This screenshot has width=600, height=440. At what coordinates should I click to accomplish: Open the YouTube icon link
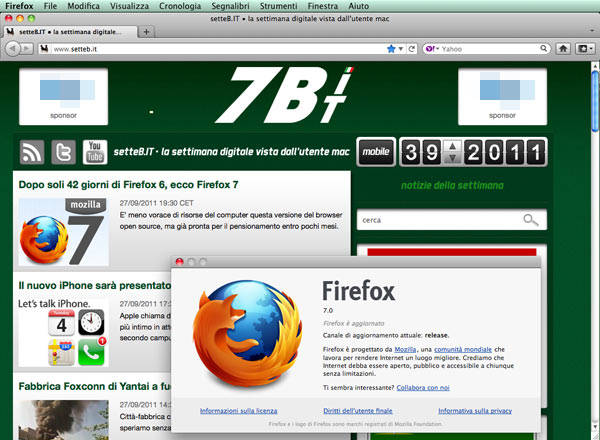95,152
